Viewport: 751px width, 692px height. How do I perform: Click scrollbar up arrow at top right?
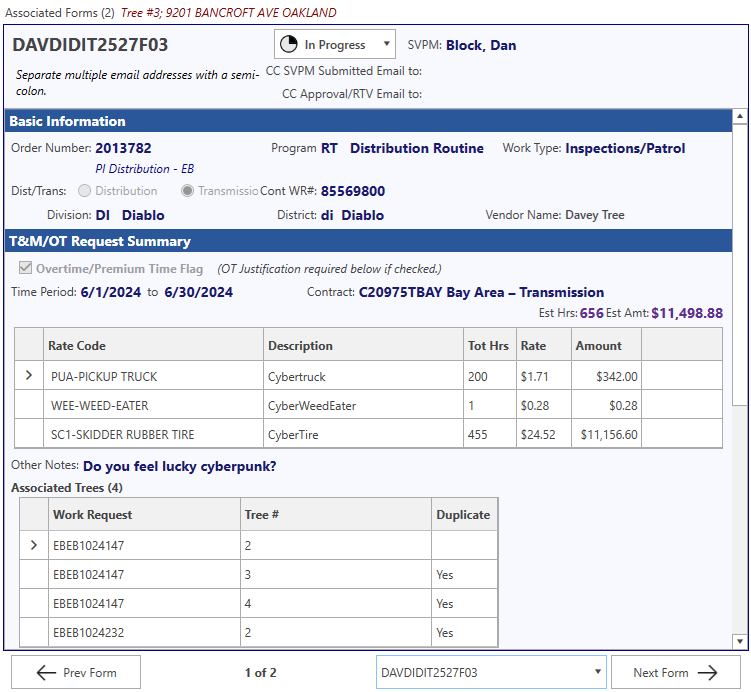click(x=740, y=116)
